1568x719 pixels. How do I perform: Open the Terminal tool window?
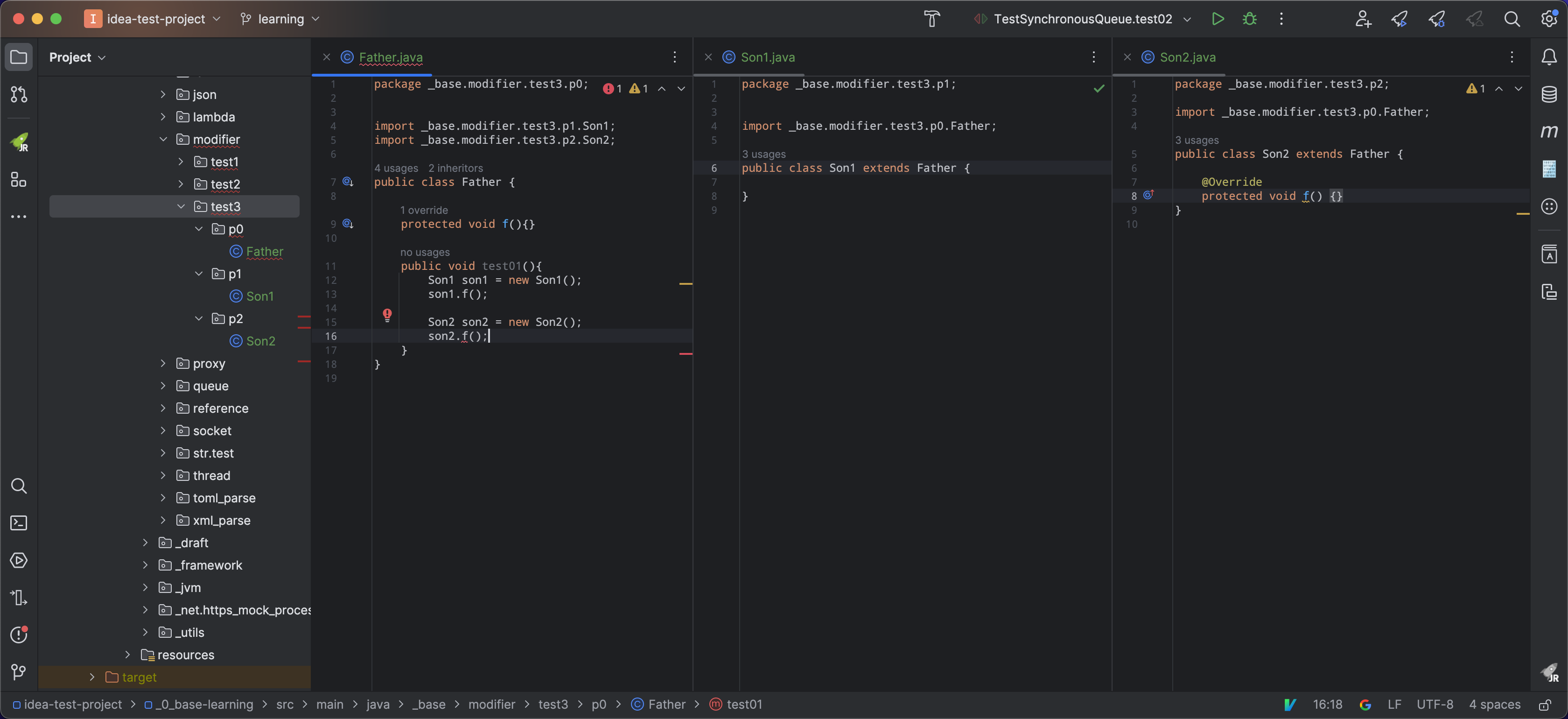[19, 523]
